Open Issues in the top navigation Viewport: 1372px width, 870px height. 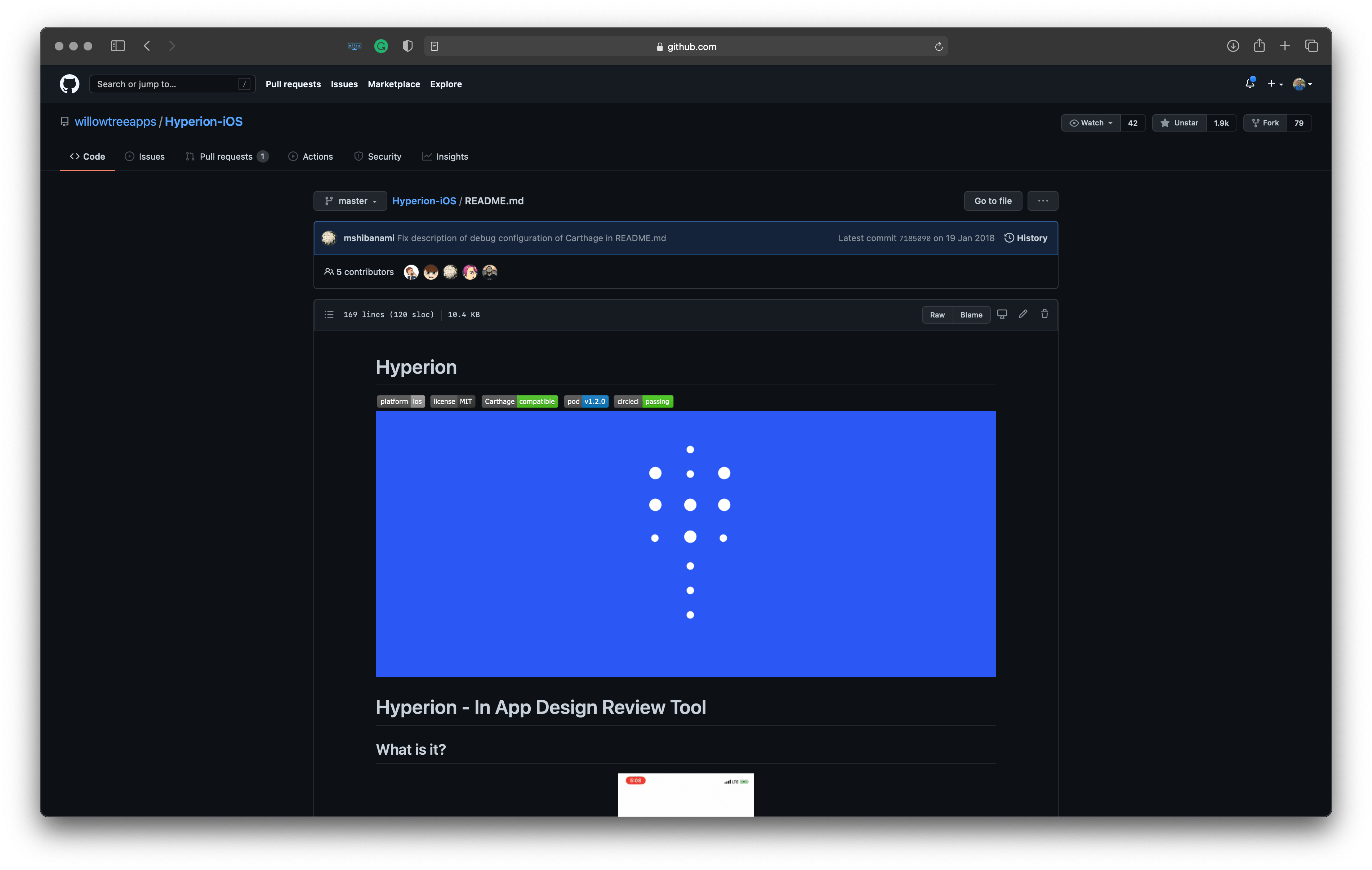pos(344,84)
